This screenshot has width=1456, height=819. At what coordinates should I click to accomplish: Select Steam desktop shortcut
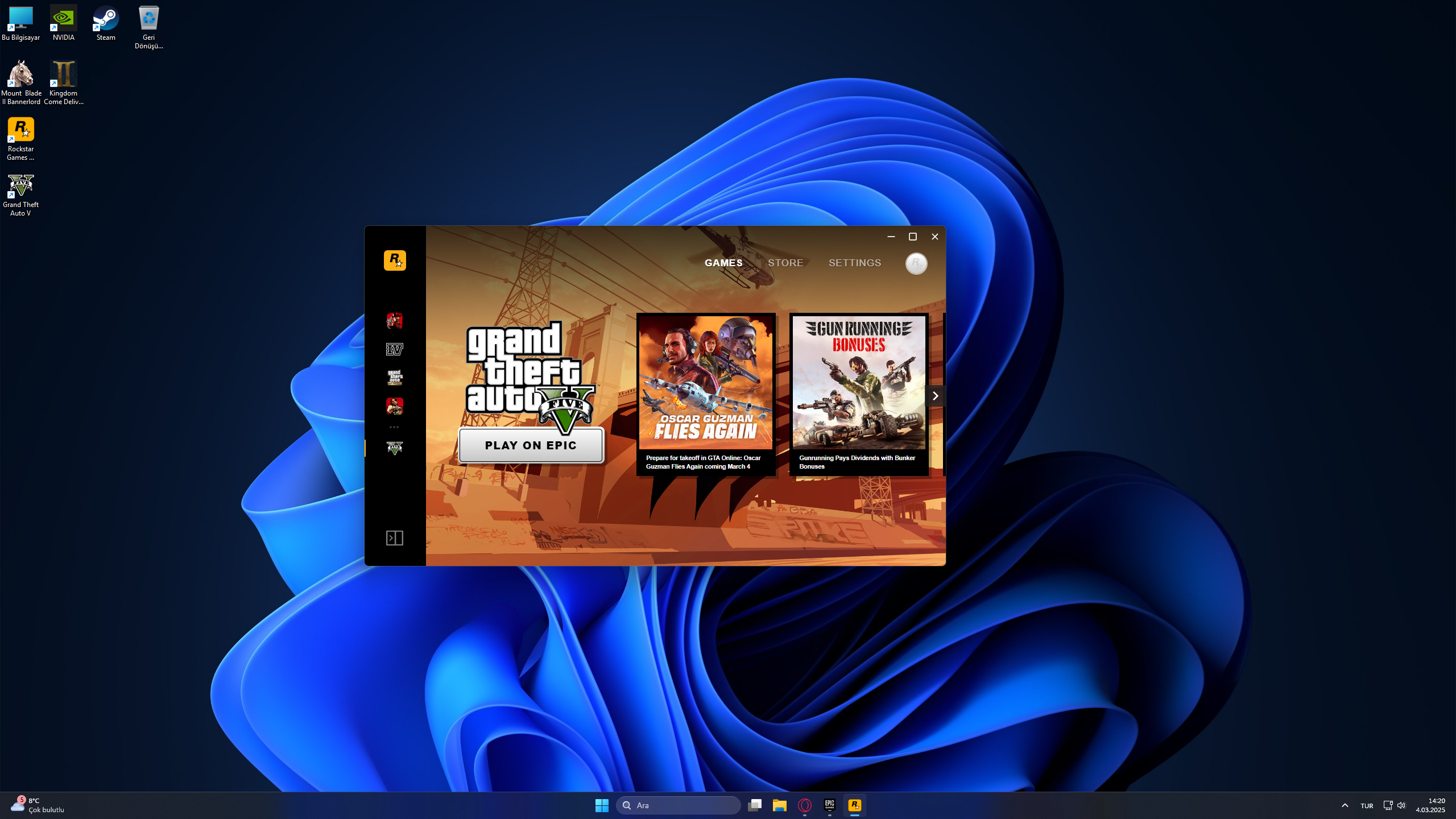coord(106,24)
